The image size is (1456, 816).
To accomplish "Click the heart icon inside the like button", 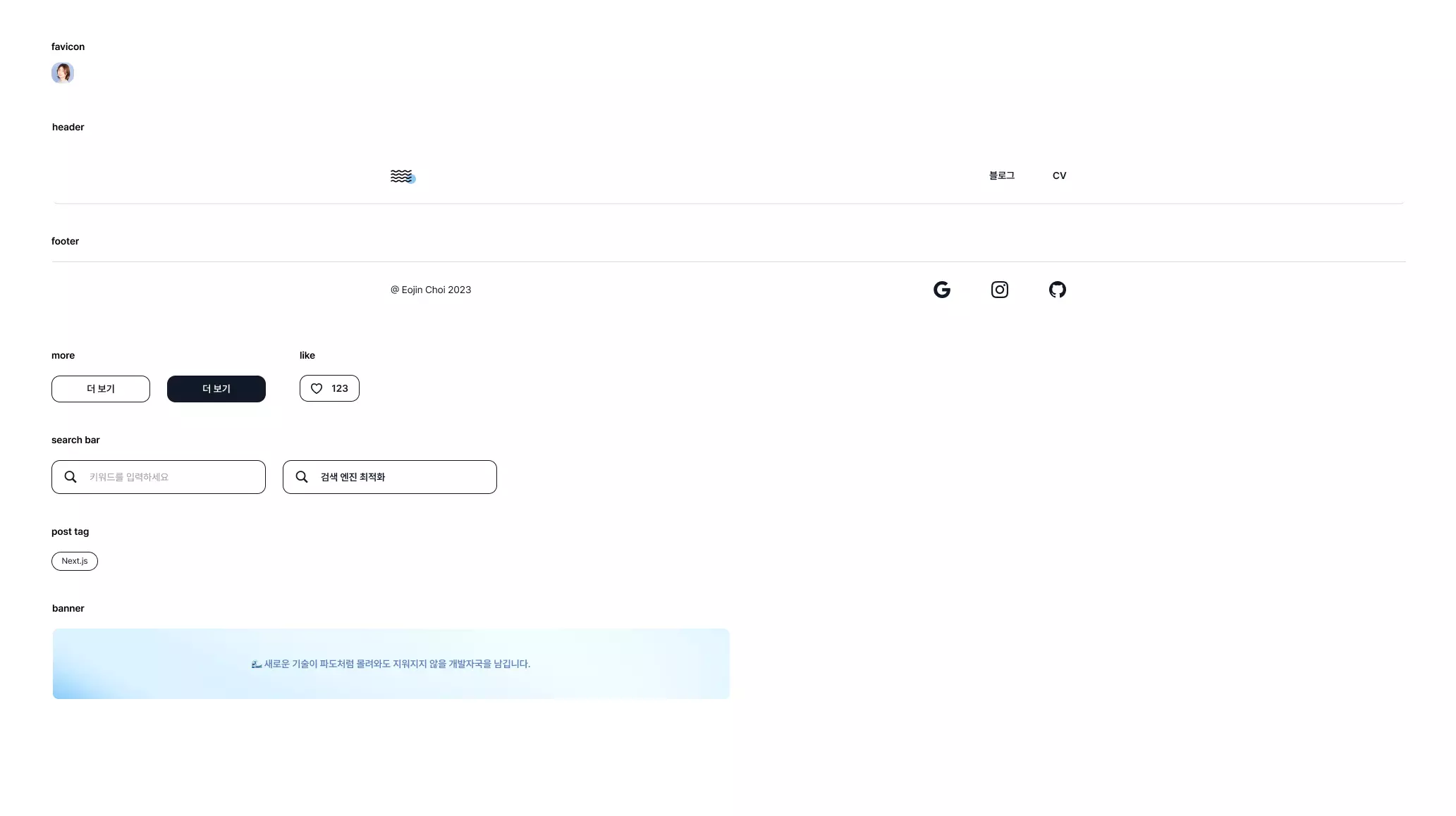I will (x=316, y=388).
